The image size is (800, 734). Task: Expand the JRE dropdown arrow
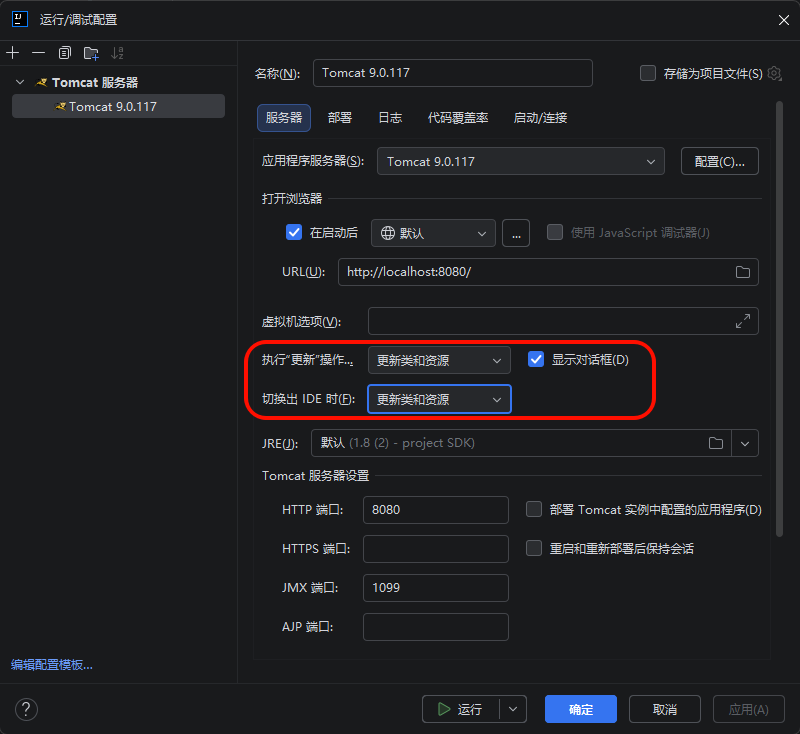click(745, 443)
